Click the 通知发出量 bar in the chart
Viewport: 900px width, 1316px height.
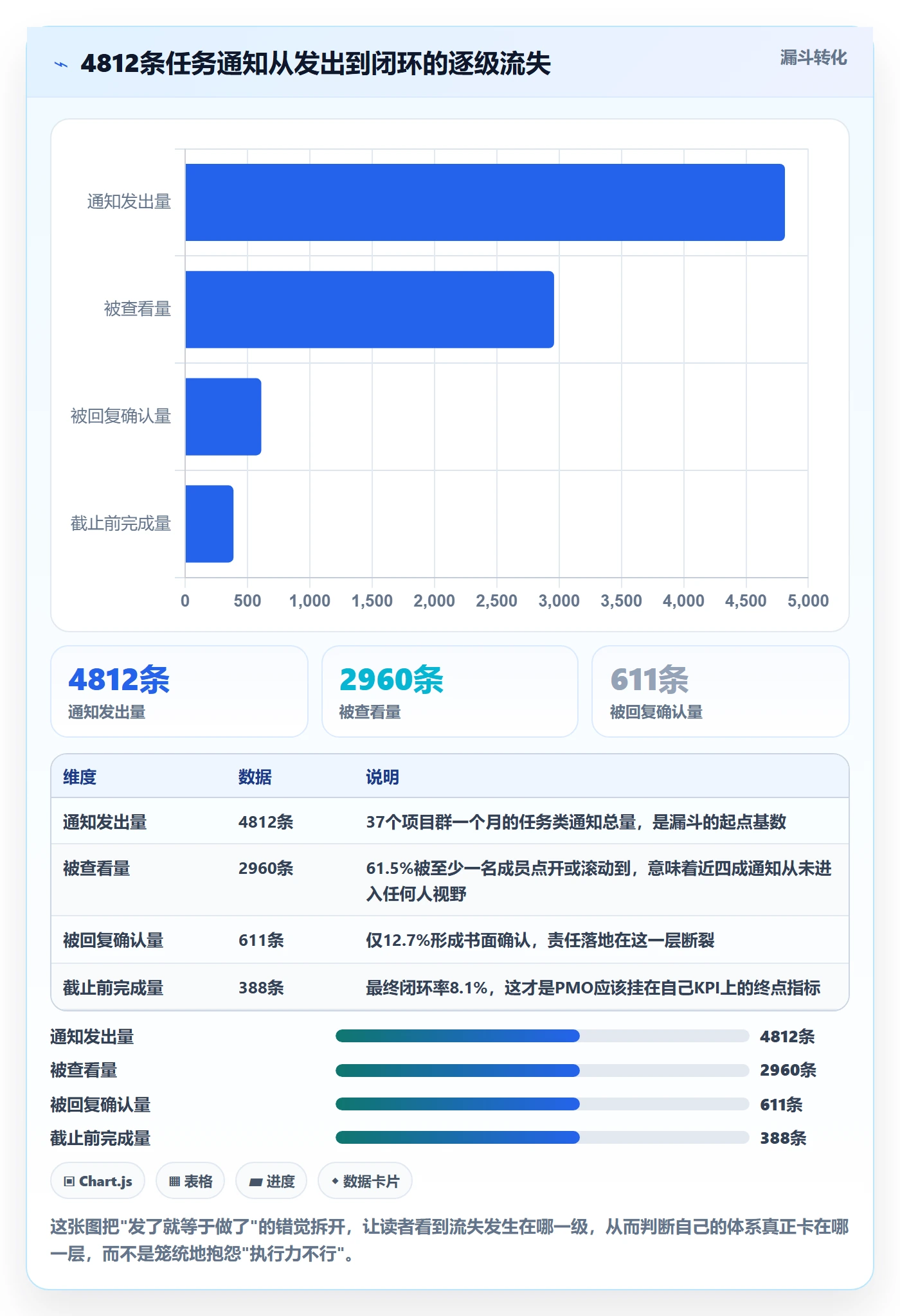[485, 202]
